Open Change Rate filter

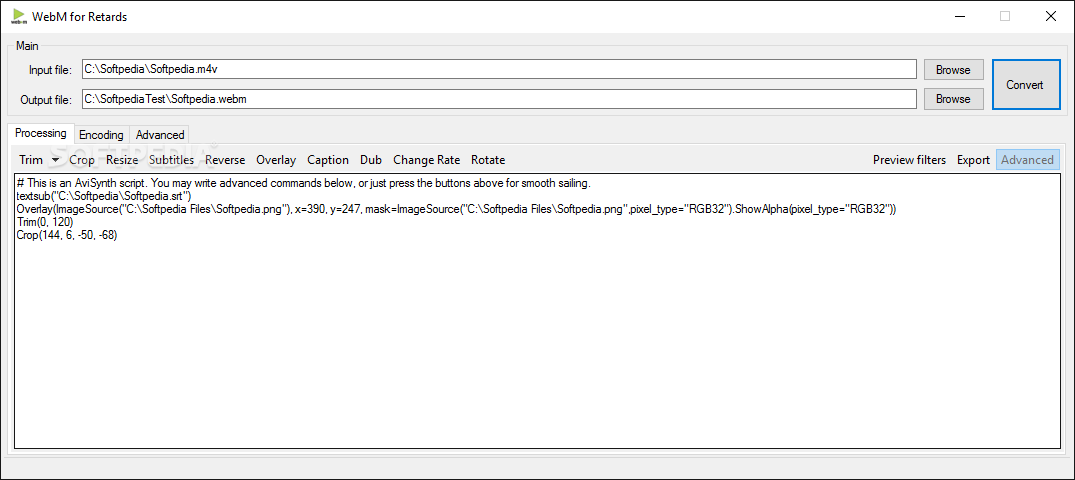426,160
